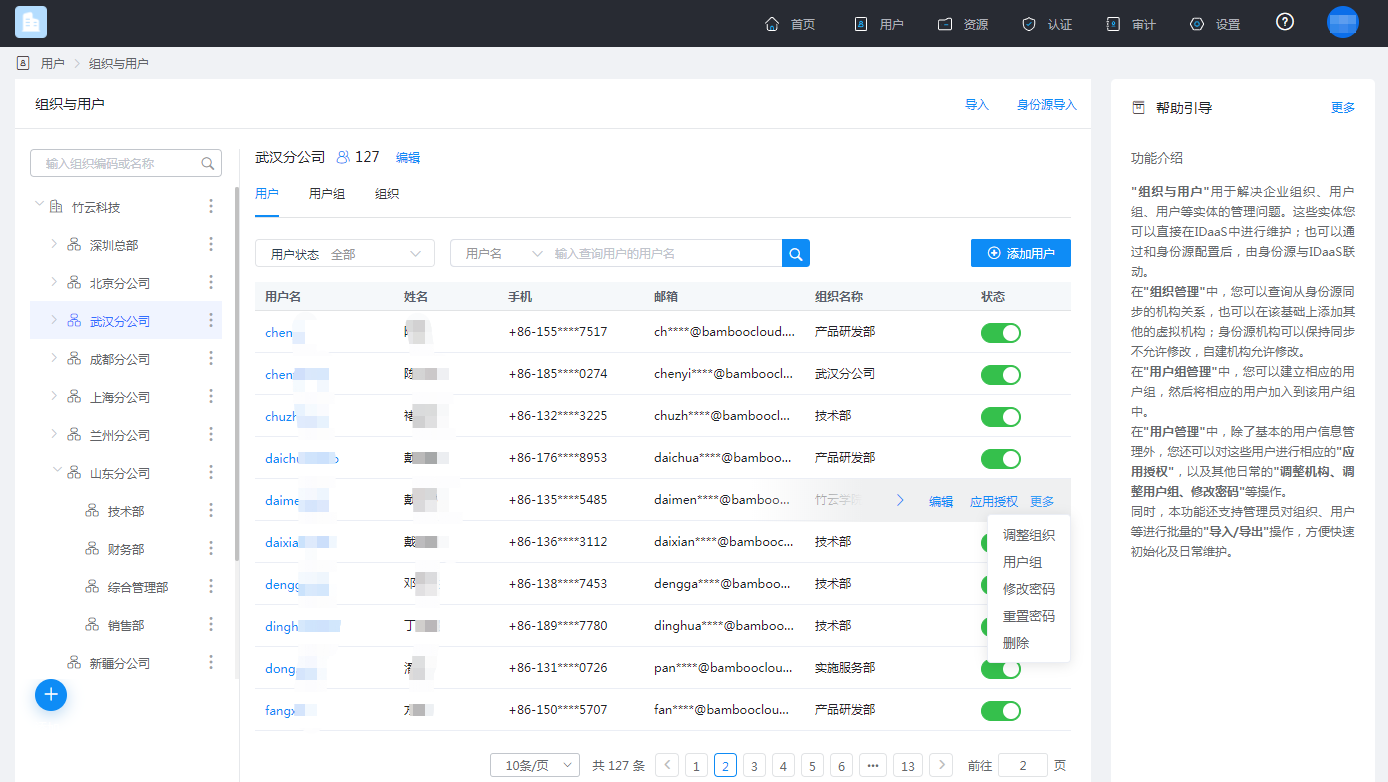The height and width of the screenshot is (782, 1388).
Task: Expand the 深圳总部 tree node
Action: coord(53,245)
